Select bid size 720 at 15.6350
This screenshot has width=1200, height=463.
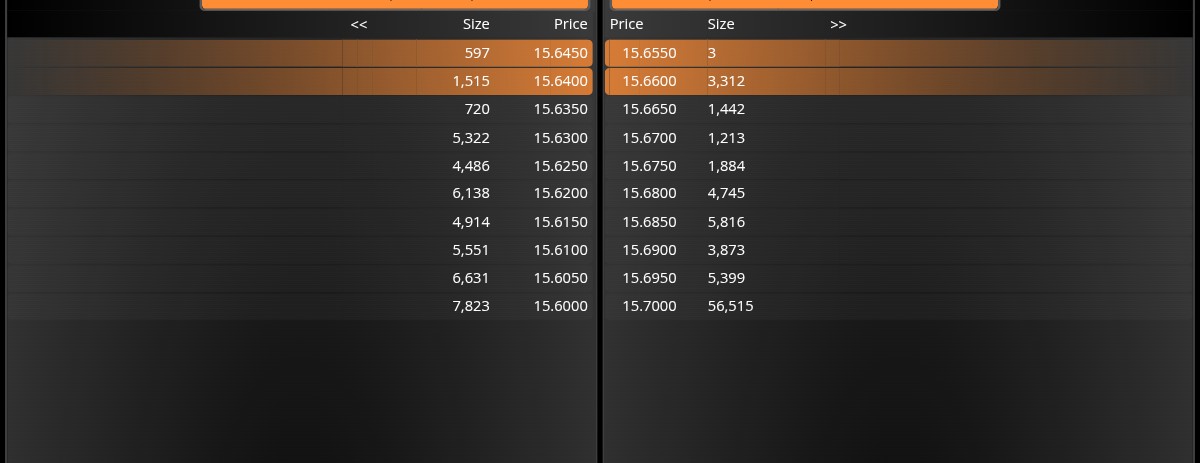click(477, 109)
